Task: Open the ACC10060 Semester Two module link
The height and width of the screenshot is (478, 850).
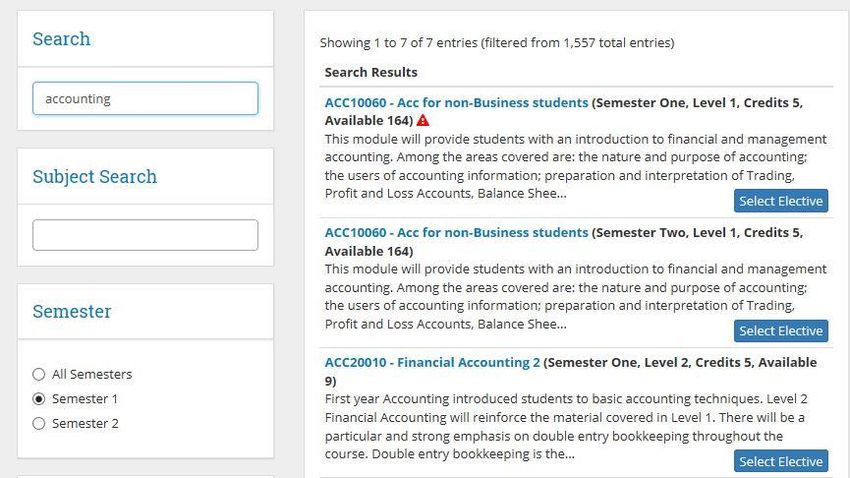Action: pos(456,232)
